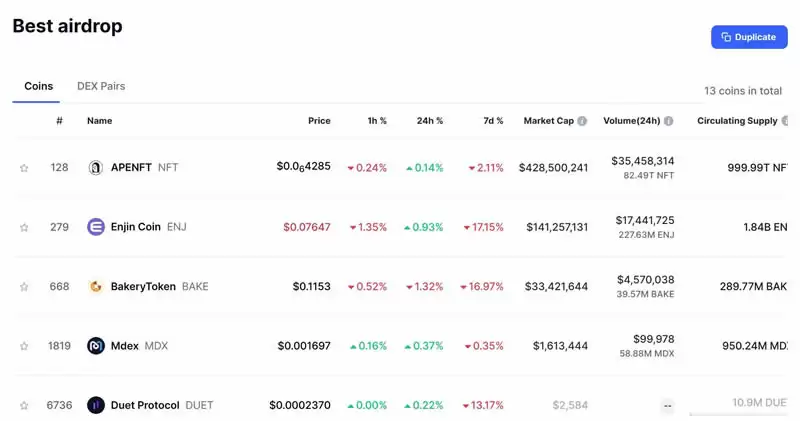The width and height of the screenshot is (800, 421).
Task: Sort the table by Price column
Action: (x=319, y=121)
